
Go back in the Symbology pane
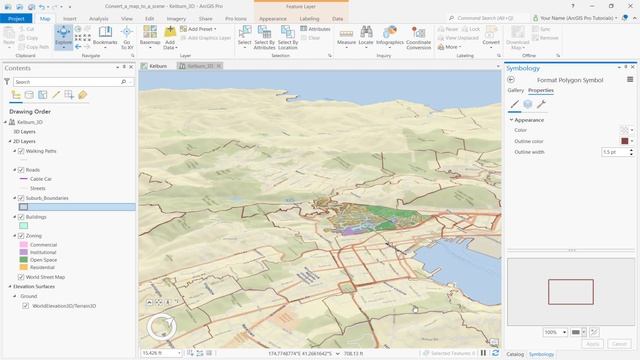tap(511, 80)
